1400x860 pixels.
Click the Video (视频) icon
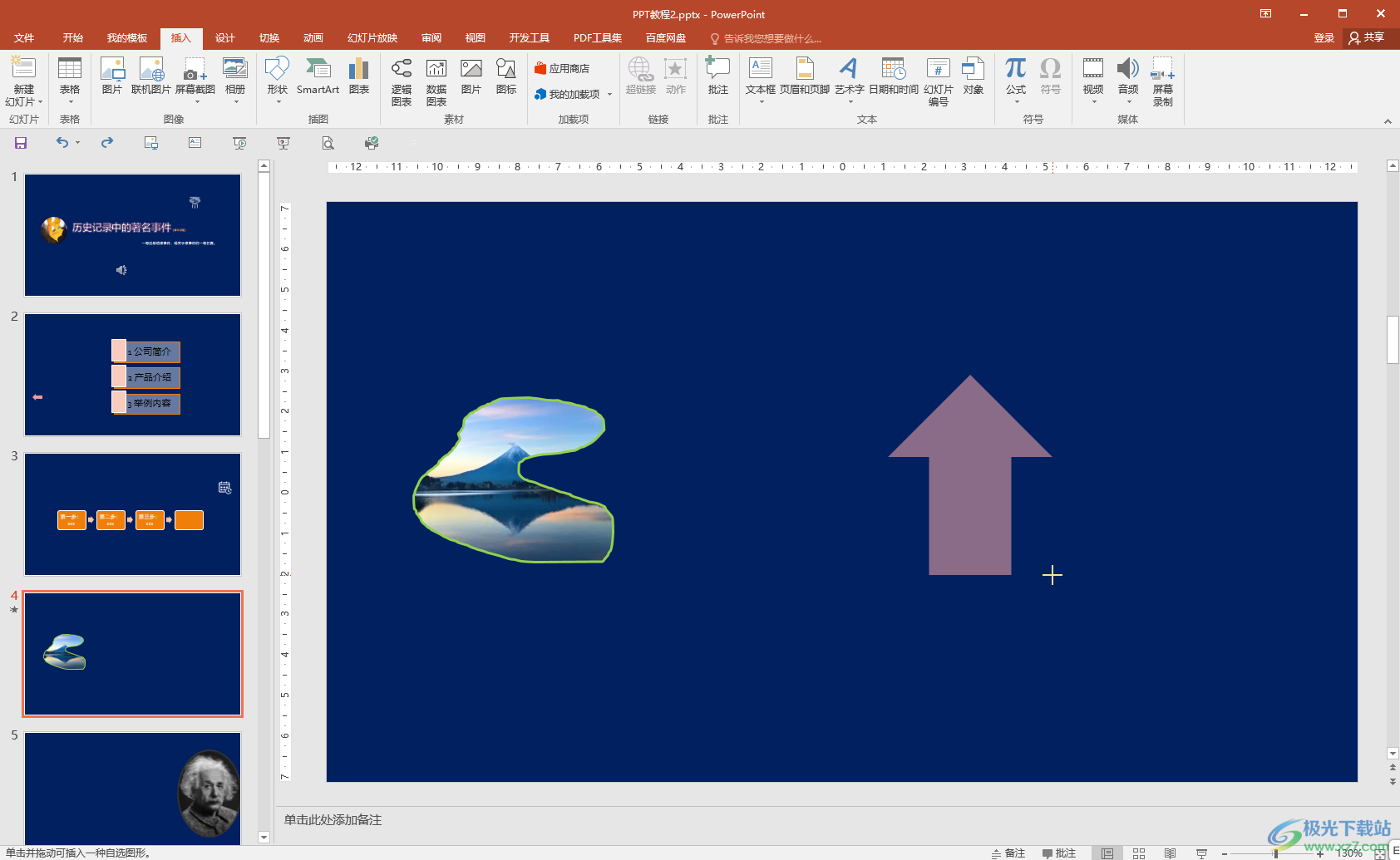coord(1093,69)
